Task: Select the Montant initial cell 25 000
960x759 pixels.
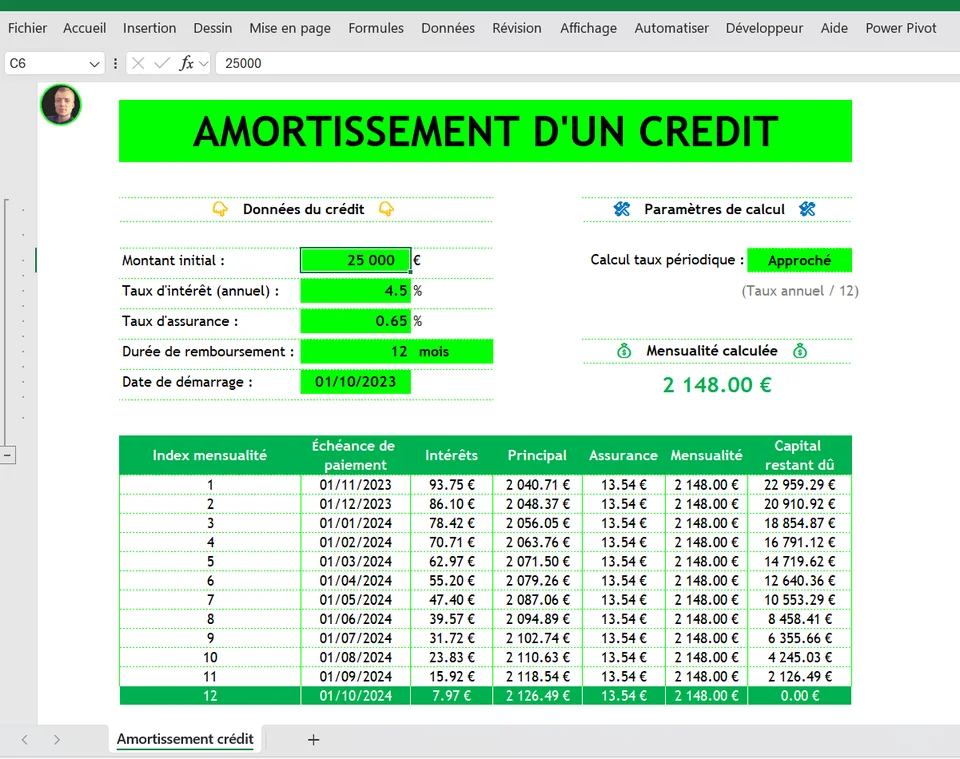Action: tap(355, 260)
